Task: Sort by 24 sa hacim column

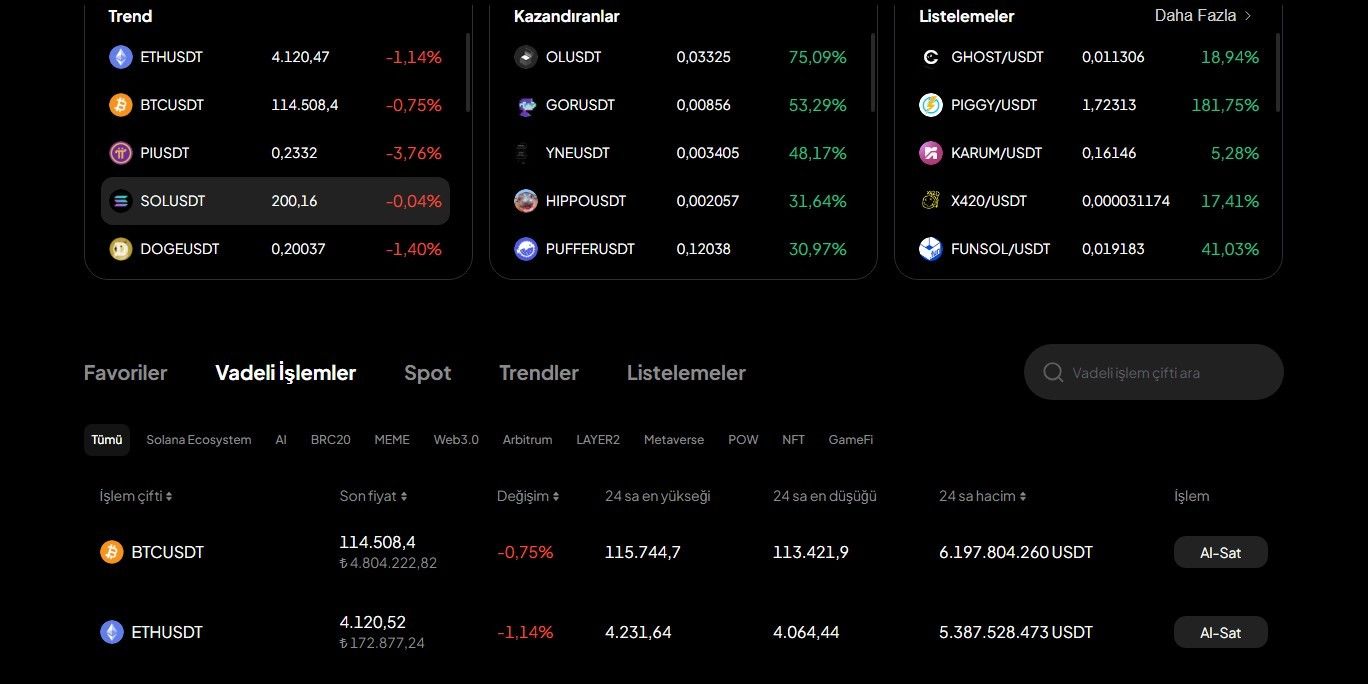Action: coord(1023,496)
